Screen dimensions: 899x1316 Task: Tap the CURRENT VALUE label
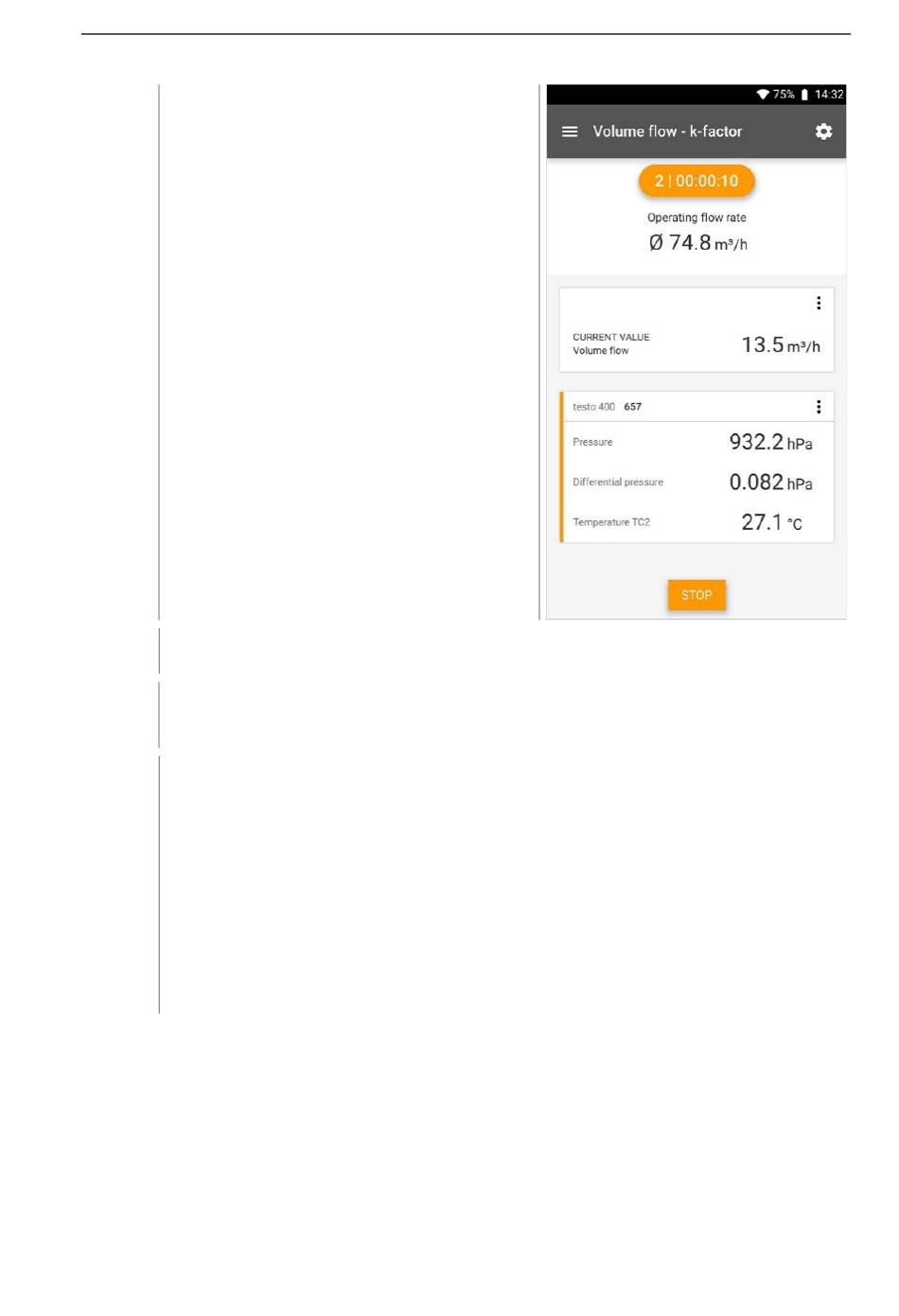[x=611, y=337]
